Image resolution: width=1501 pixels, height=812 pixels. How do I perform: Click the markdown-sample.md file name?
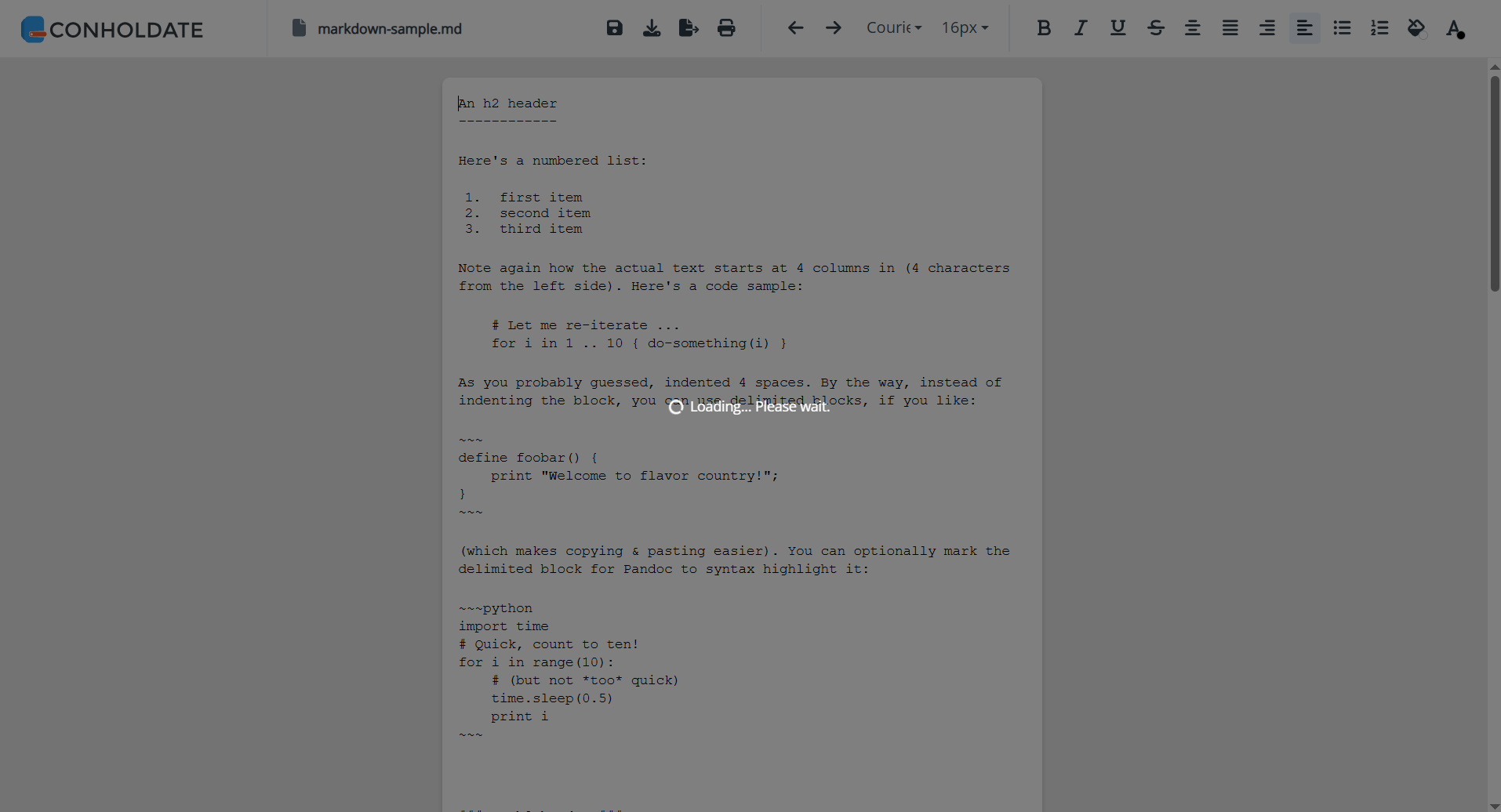tap(390, 29)
